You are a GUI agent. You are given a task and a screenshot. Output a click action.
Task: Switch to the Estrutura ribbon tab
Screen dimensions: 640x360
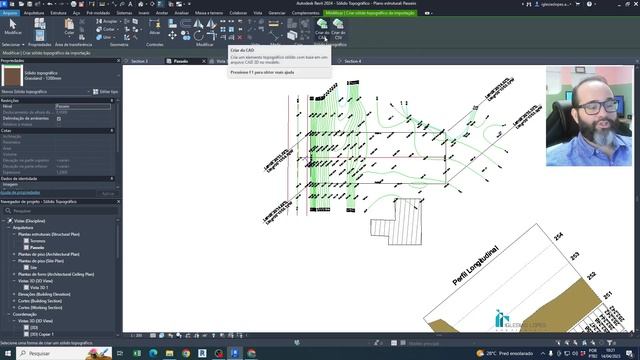pyautogui.click(x=58, y=13)
